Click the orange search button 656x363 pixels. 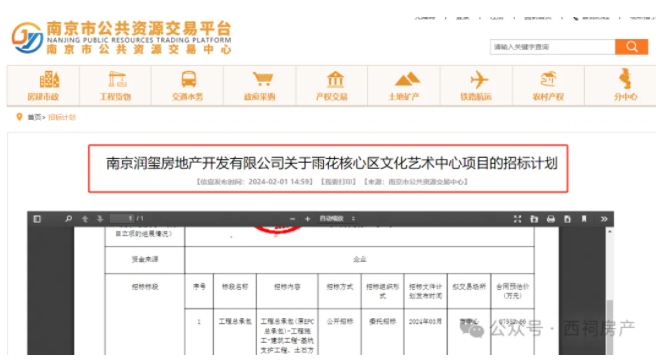[631, 47]
